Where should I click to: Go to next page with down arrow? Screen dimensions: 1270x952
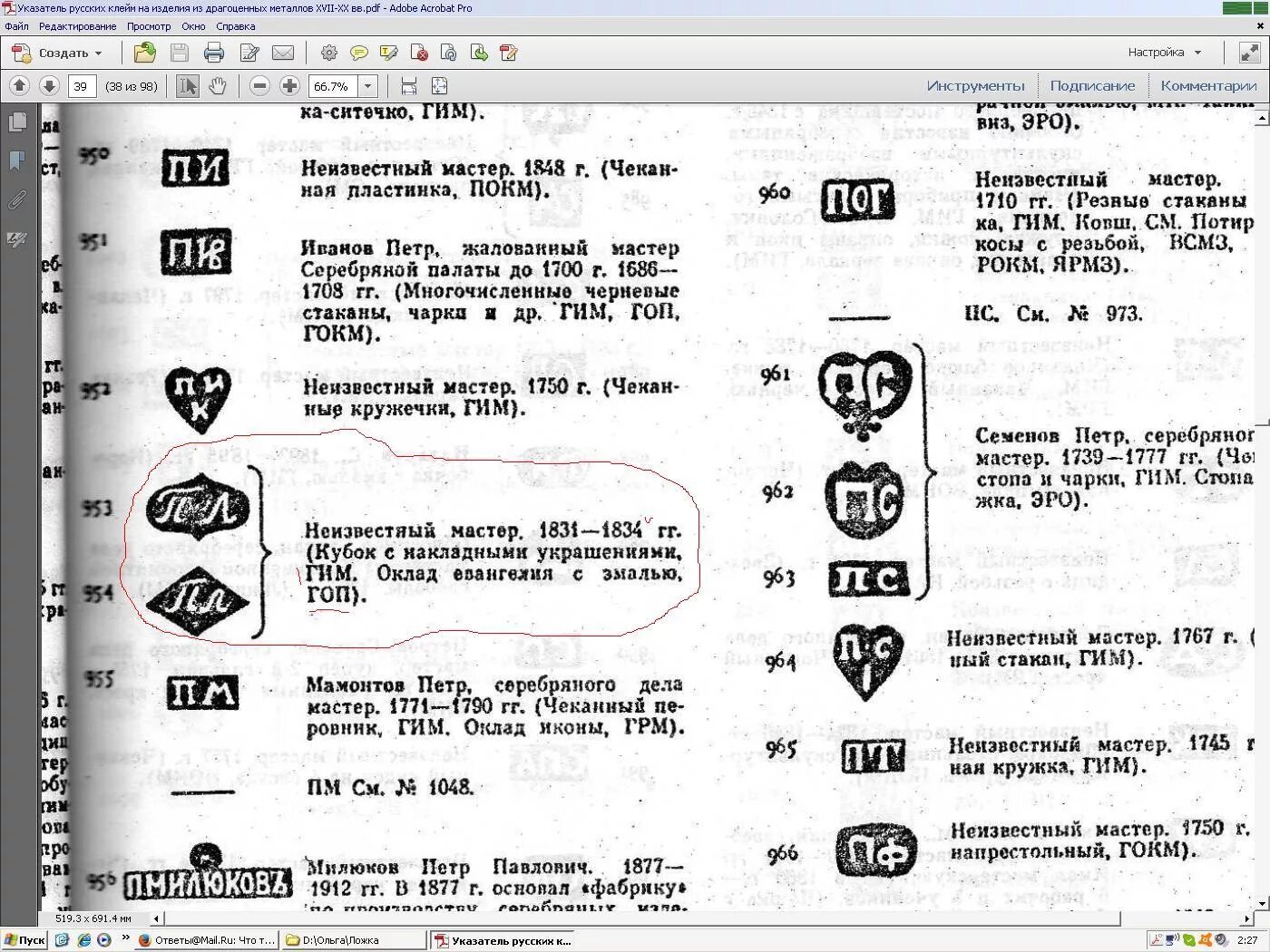(x=49, y=86)
